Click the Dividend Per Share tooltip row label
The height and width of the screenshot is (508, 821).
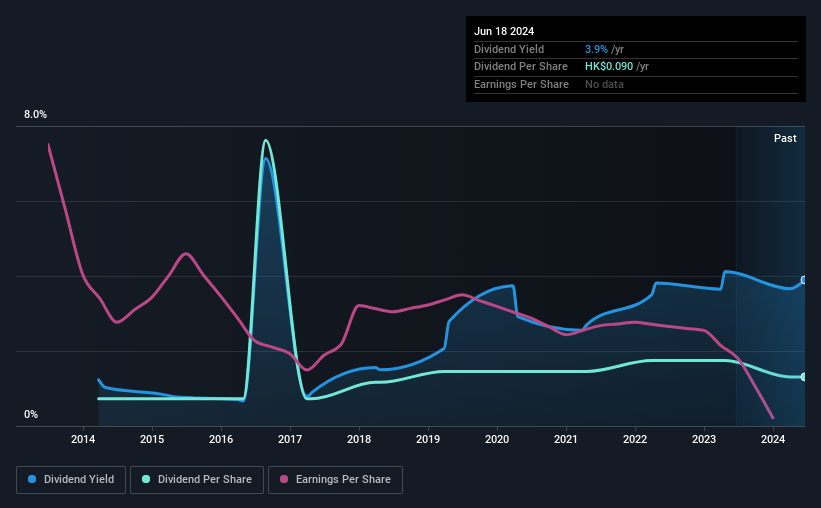520,67
